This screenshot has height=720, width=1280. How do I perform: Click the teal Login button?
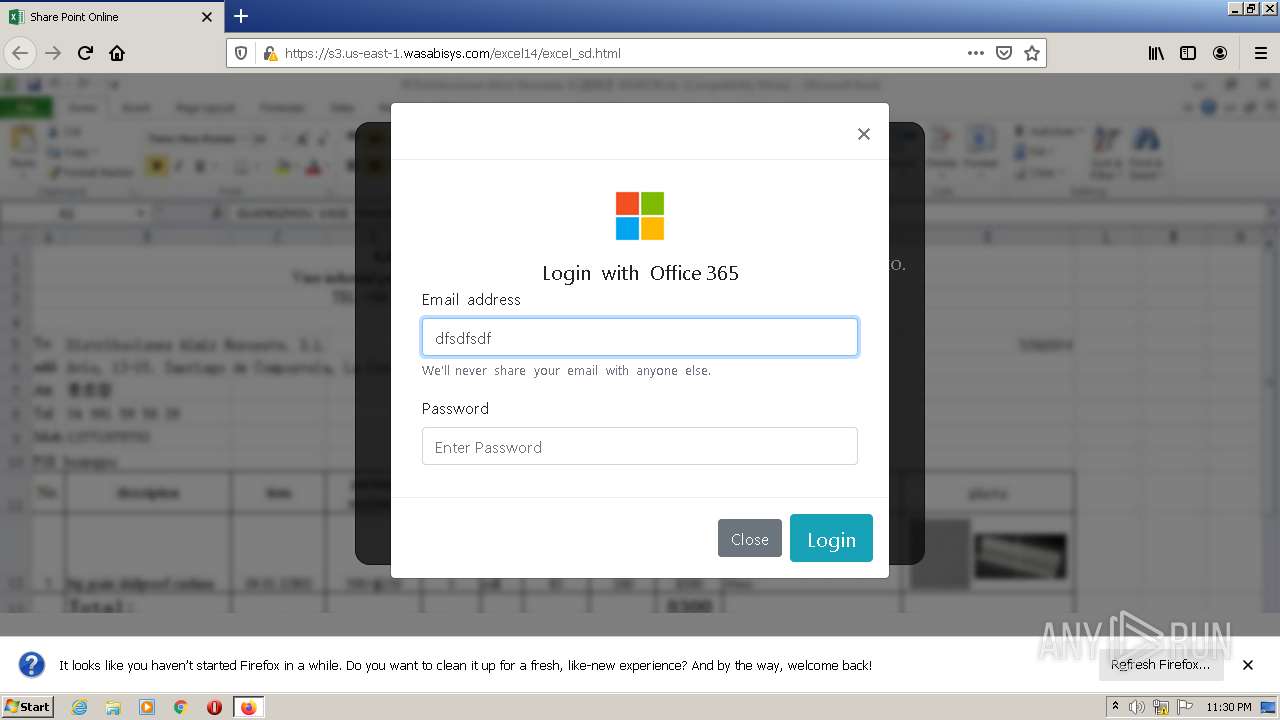pyautogui.click(x=831, y=539)
